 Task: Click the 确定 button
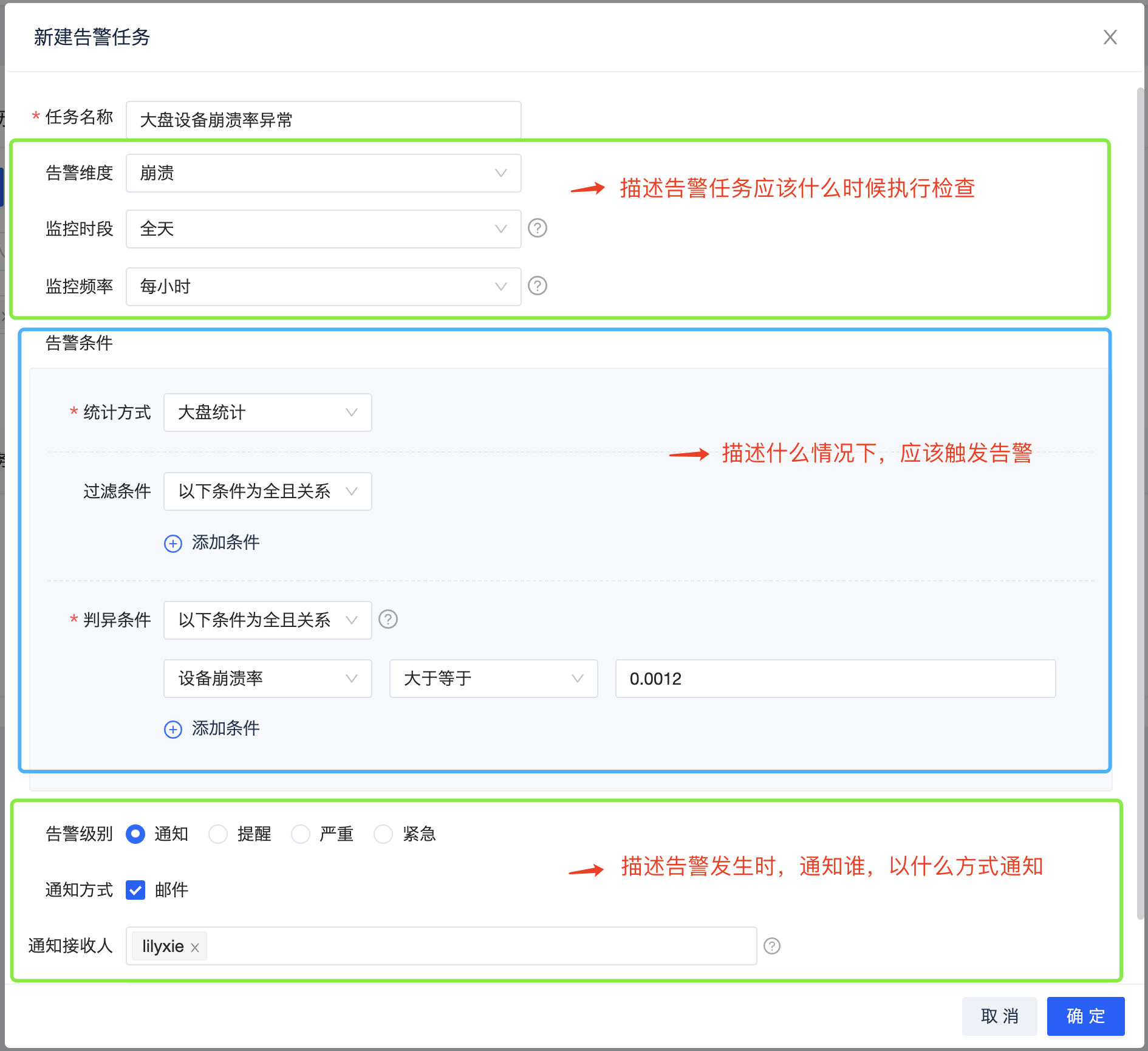[1086, 1016]
